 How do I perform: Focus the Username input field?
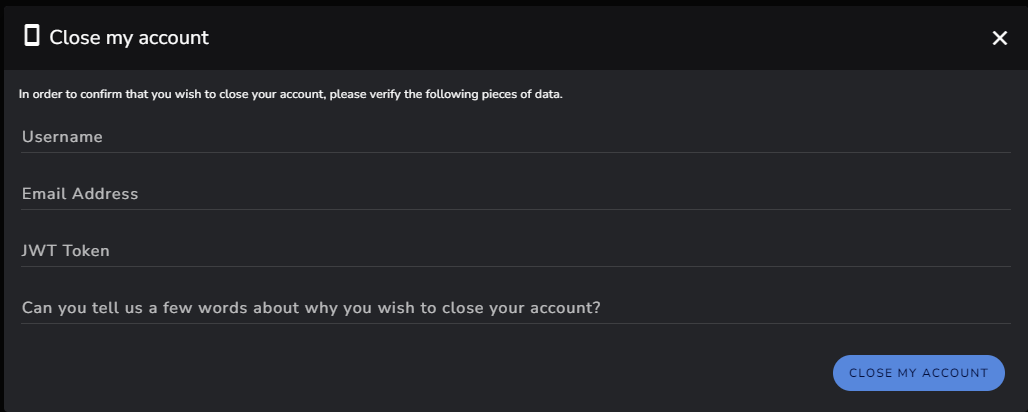(x=515, y=137)
